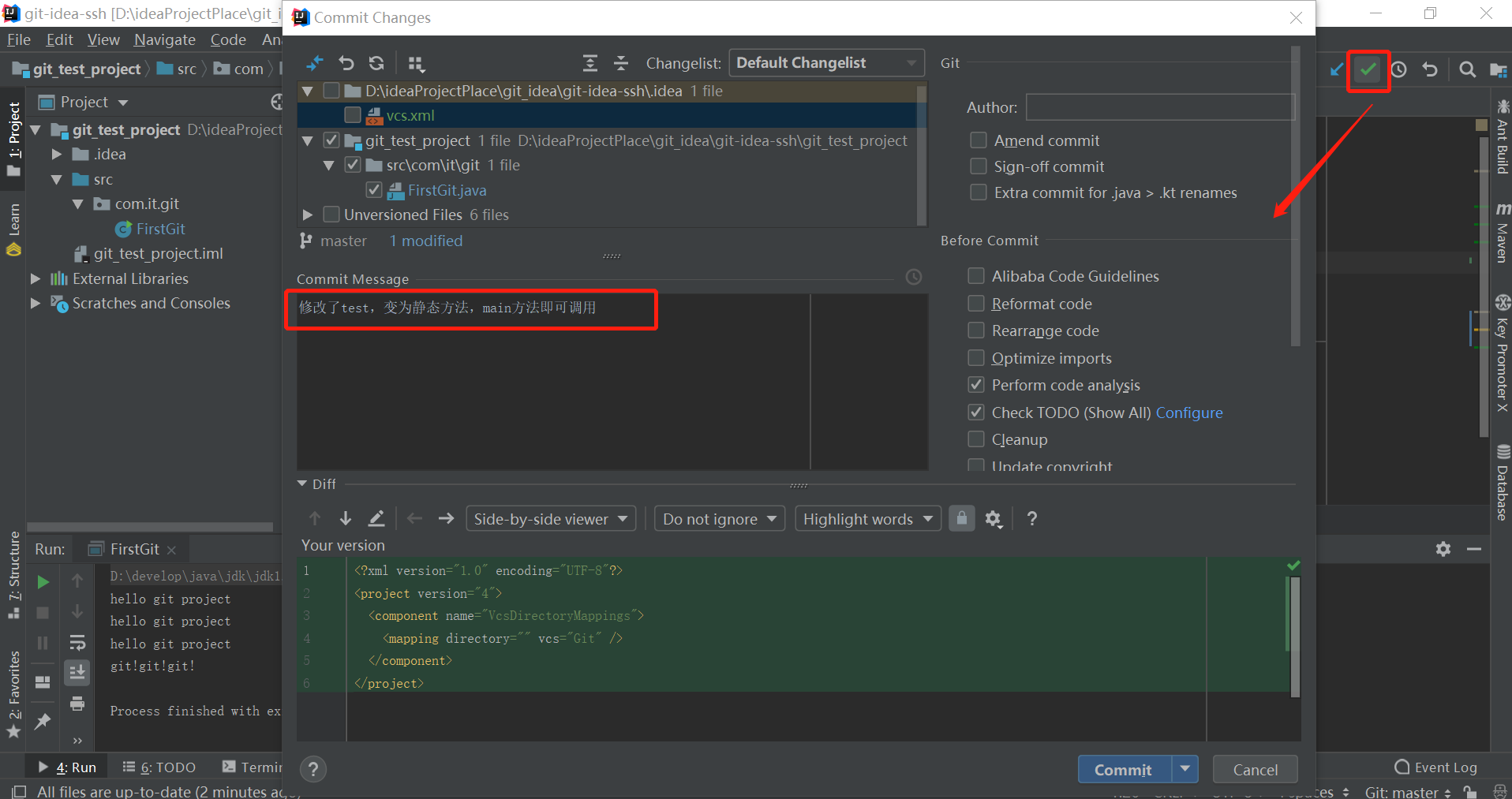This screenshot has height=799, width=1512.
Task: Uncheck the FirstGit.java checkbox
Action: [374, 190]
